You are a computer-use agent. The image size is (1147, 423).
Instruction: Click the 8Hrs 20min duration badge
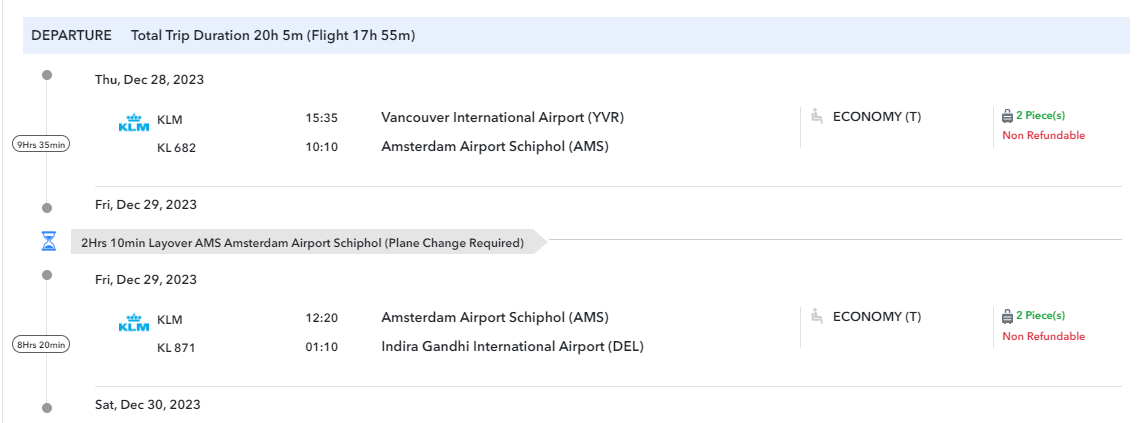[41, 345]
